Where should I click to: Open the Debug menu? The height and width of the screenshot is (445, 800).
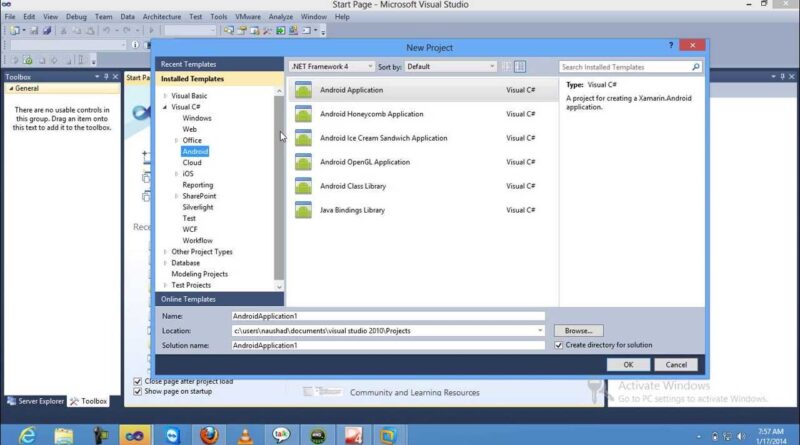pos(76,17)
